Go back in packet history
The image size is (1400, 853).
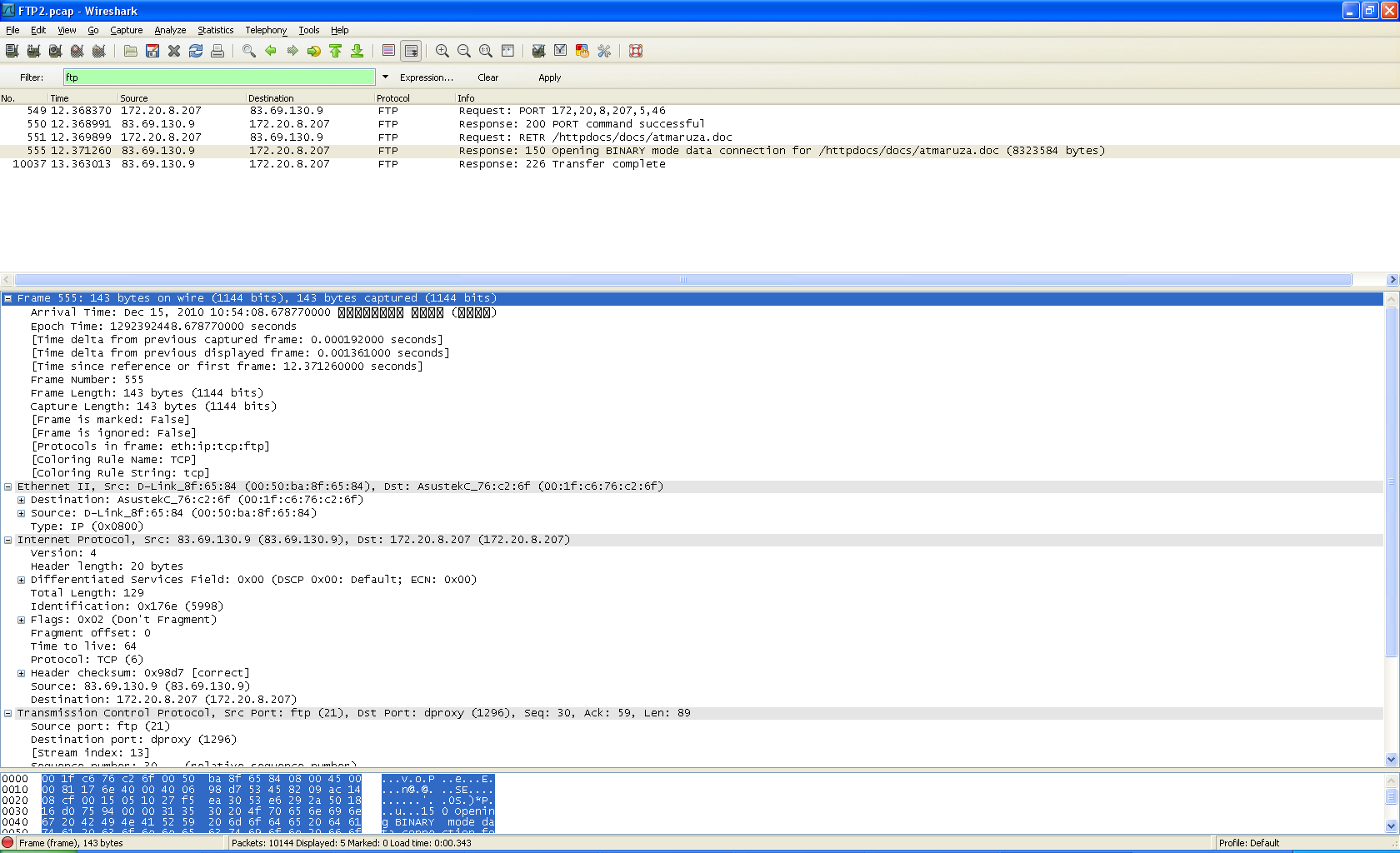270,51
